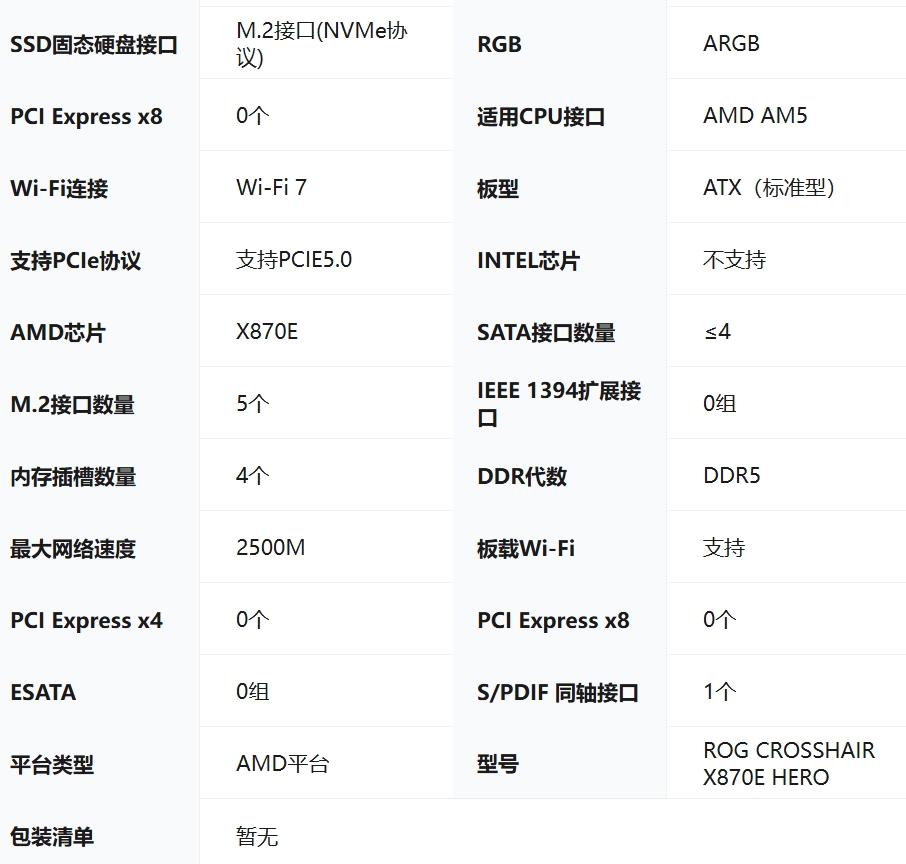Click the ARGB value
Screen dimensions: 906x864
point(731,43)
